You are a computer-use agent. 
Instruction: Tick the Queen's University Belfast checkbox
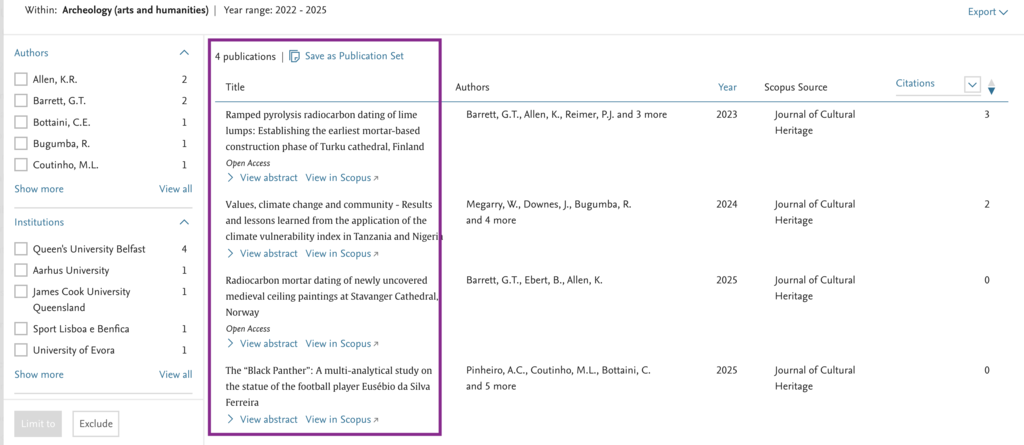point(21,249)
